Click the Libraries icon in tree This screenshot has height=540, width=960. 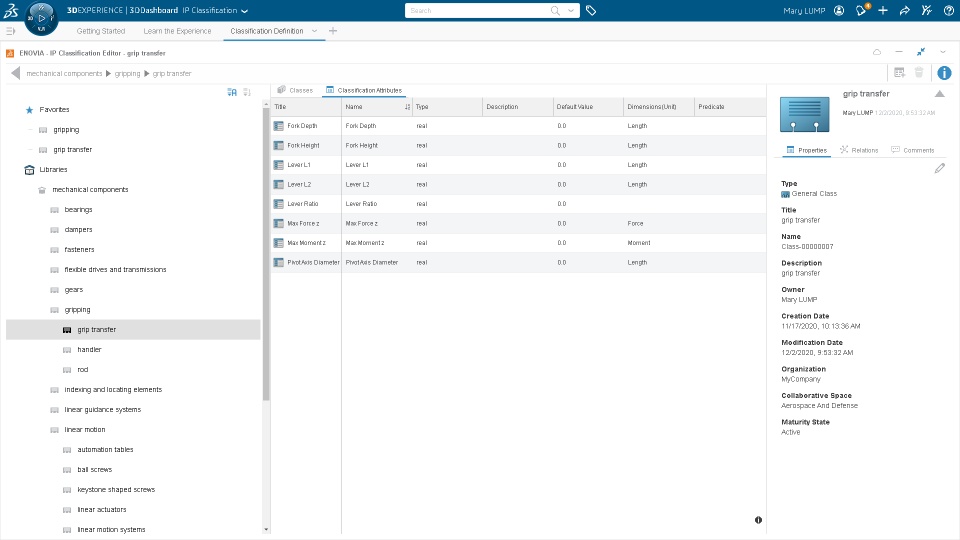[29, 170]
